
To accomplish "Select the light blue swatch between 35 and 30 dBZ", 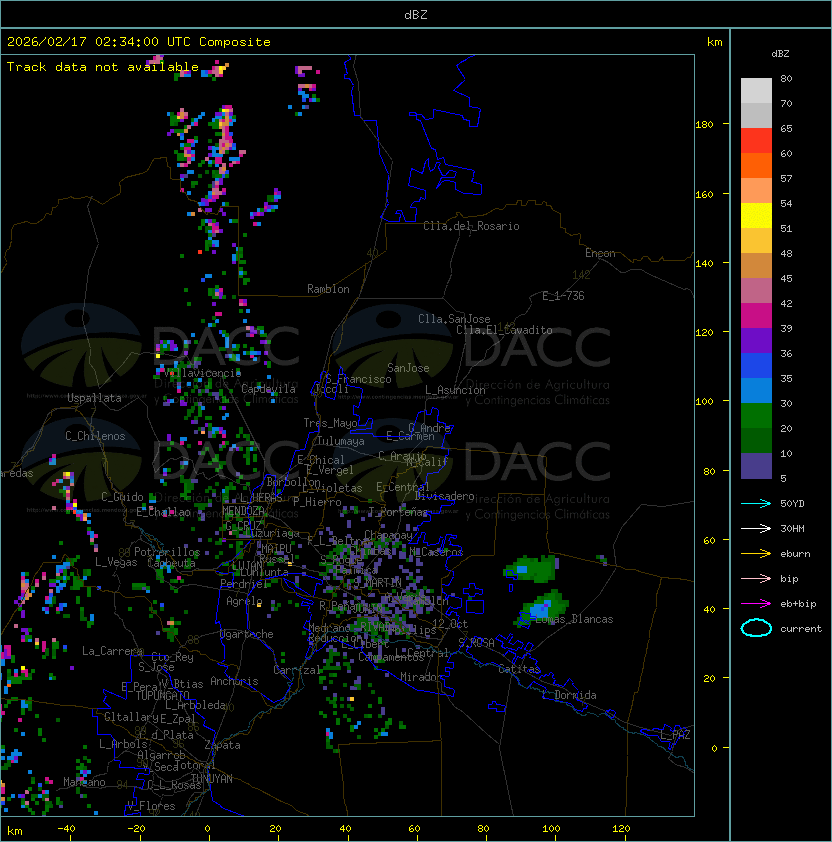I will 756,390.
